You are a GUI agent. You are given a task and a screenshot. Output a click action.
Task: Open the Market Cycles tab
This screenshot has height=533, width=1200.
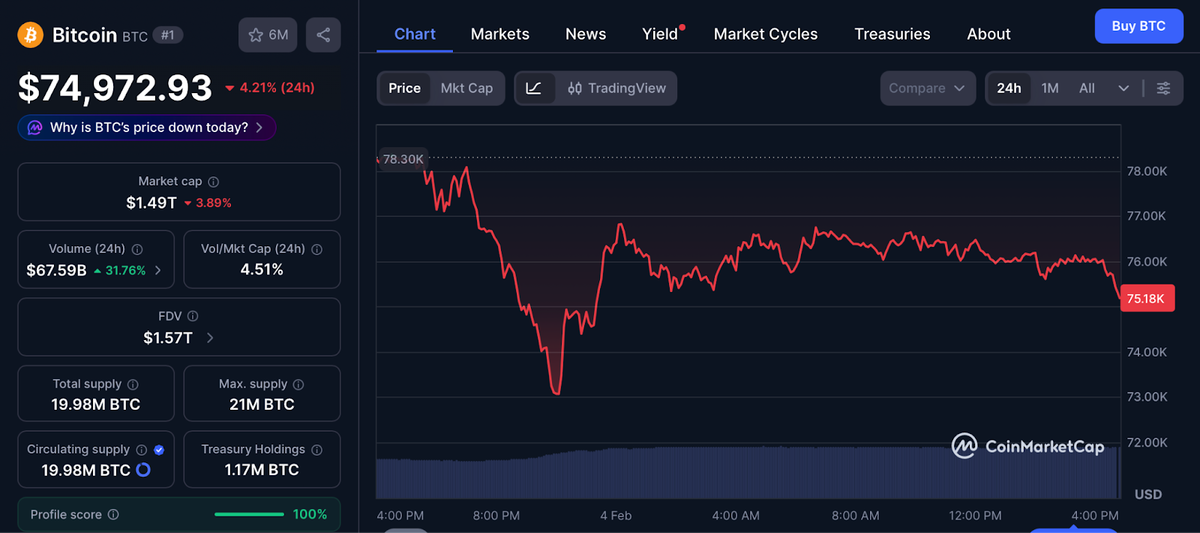click(x=766, y=34)
